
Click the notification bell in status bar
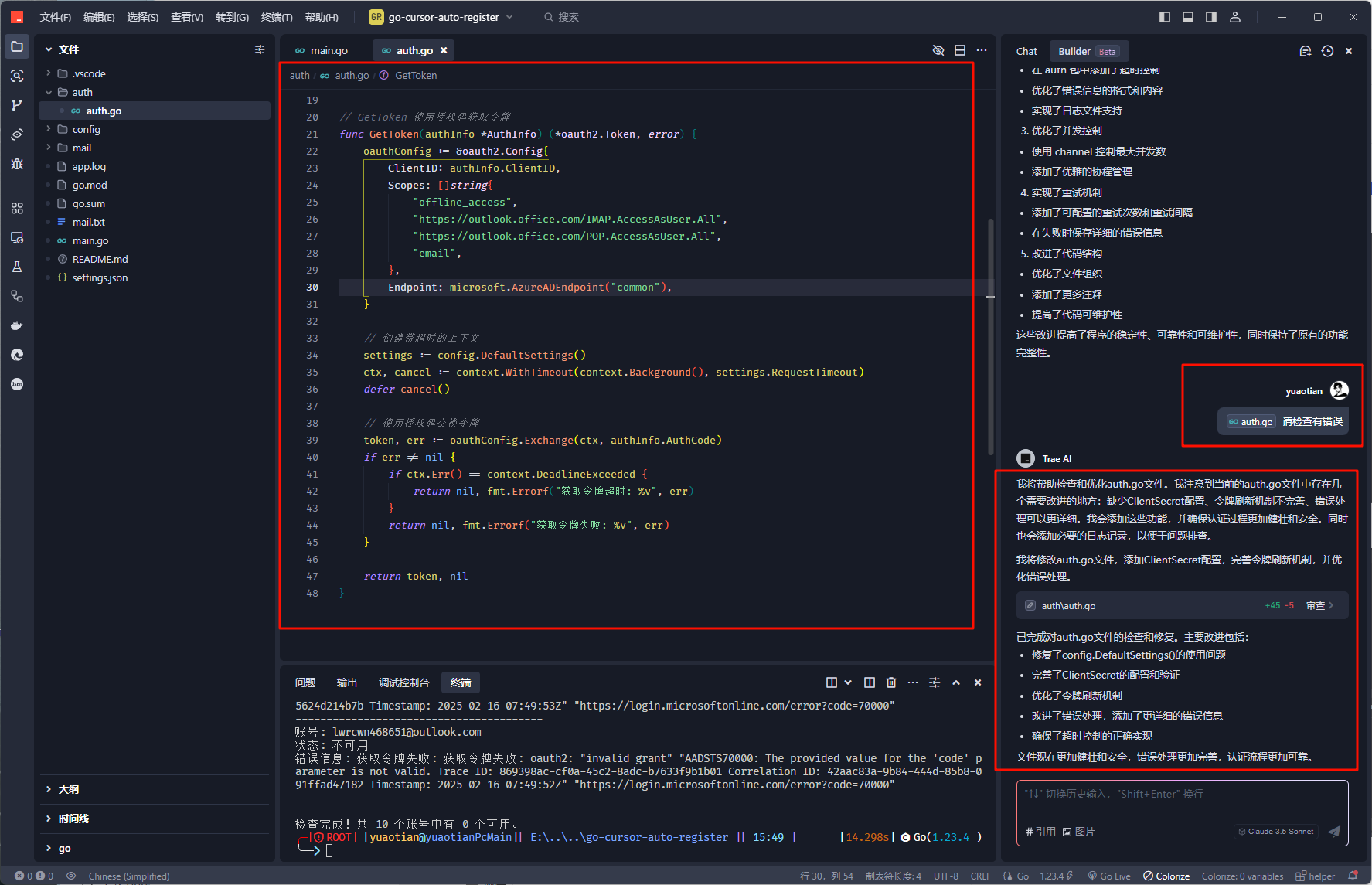tap(1353, 876)
